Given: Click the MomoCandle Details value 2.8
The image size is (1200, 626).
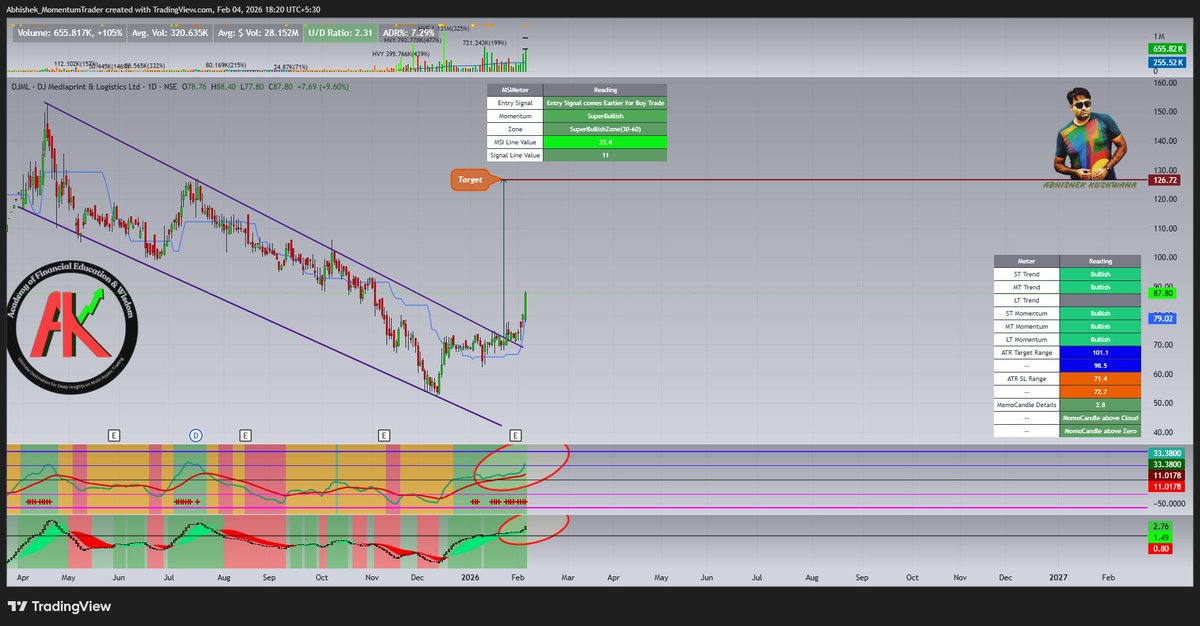Looking at the screenshot, I should 1100,405.
